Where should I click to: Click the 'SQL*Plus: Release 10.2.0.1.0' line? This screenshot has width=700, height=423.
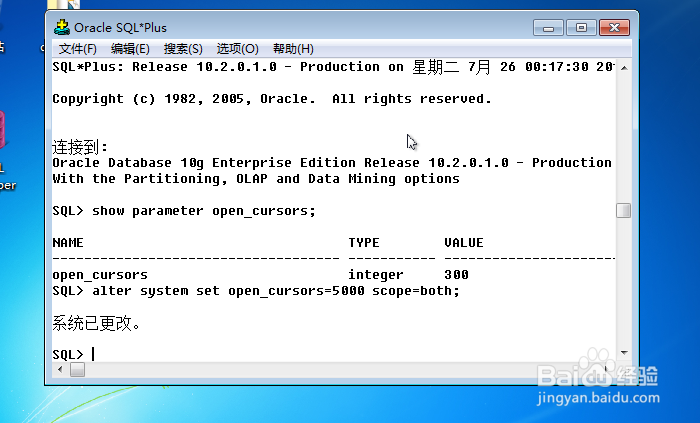coord(333,67)
